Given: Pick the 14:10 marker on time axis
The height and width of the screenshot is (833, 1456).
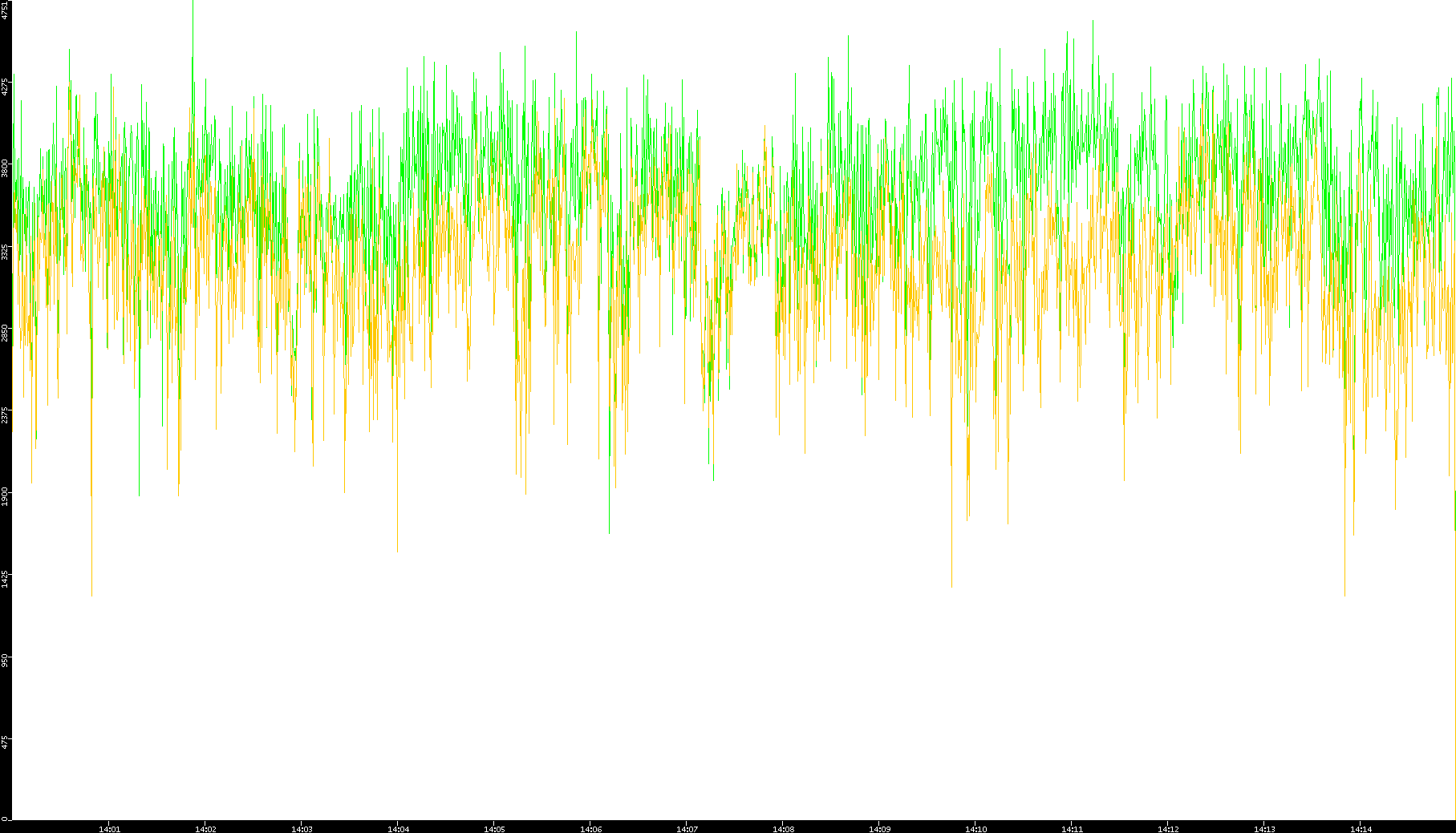Looking at the screenshot, I should coord(975,829).
